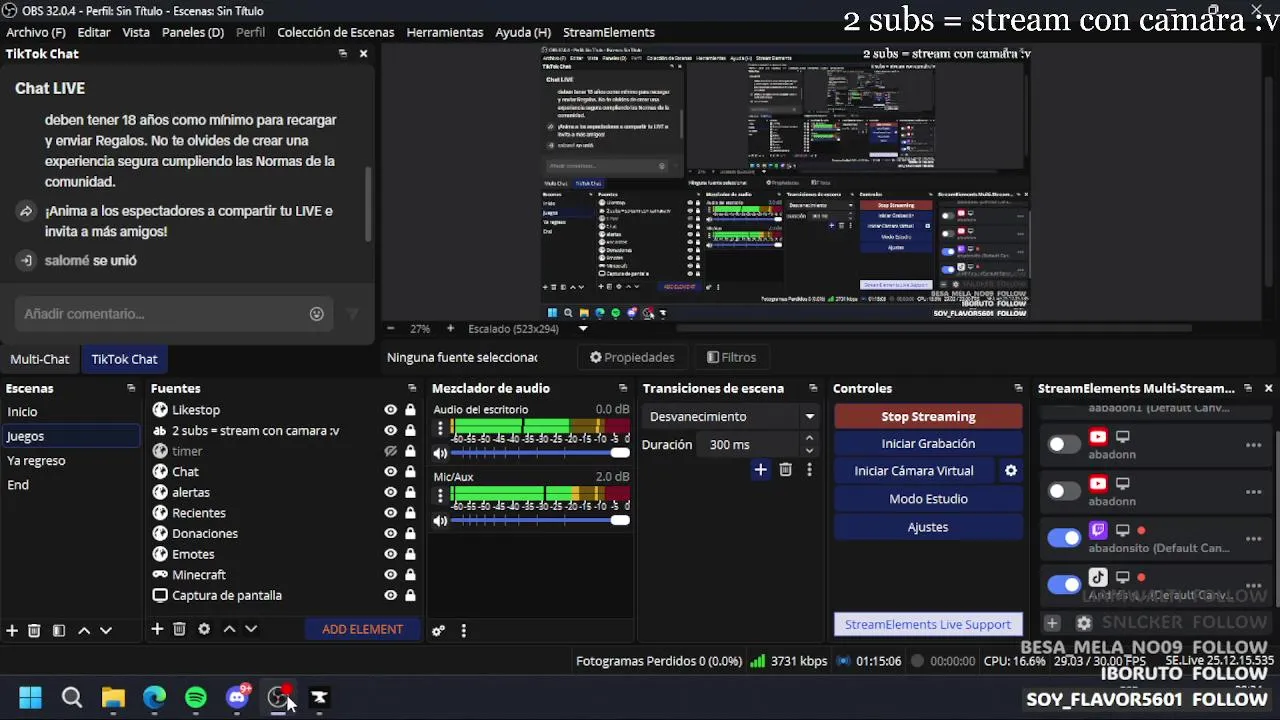Screen dimensions: 1280x720
Task: Lock icon for Likestop source
Action: [410, 410]
